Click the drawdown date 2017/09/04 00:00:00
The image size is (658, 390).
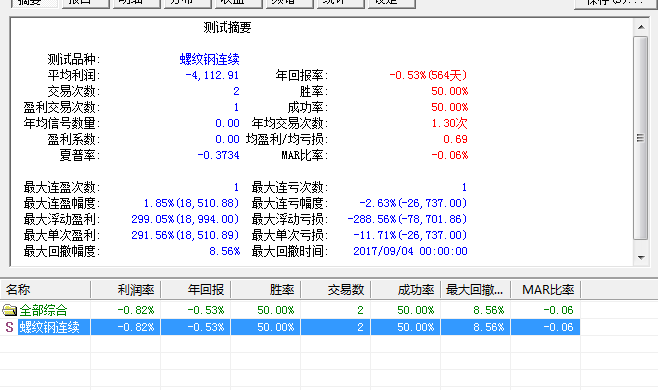click(410, 251)
